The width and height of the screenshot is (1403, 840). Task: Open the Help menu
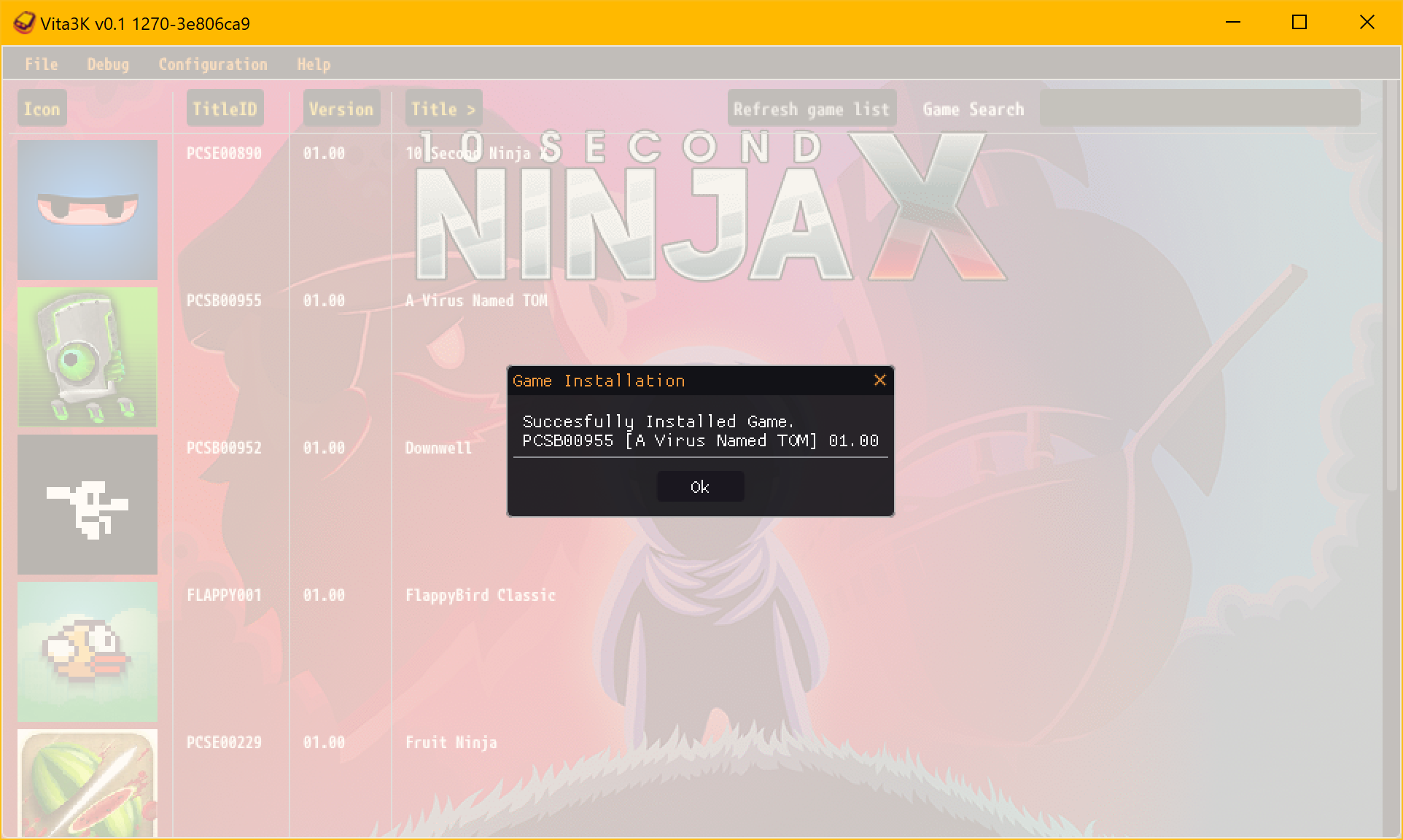coord(313,64)
